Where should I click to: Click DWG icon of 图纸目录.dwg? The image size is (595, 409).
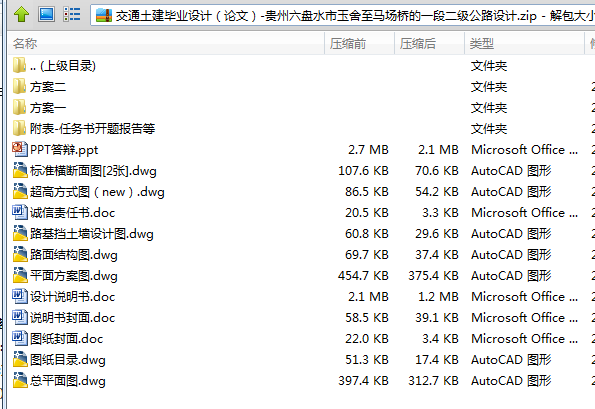coord(20,359)
